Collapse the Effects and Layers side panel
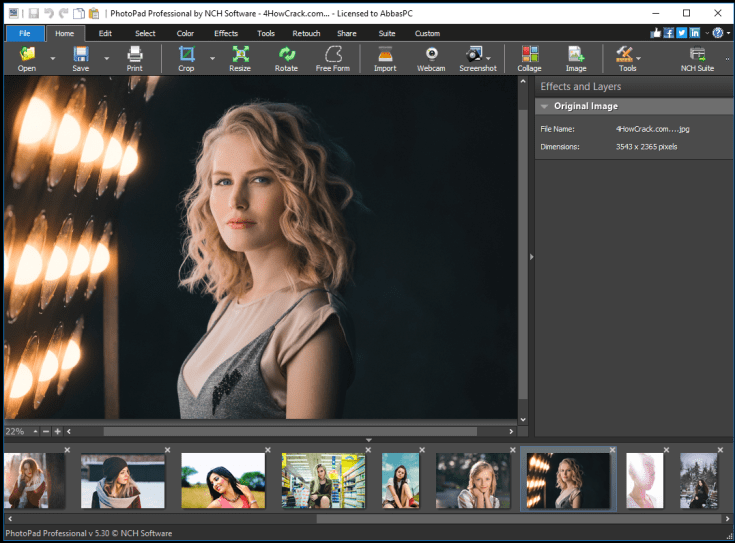735x543 pixels. (530, 257)
